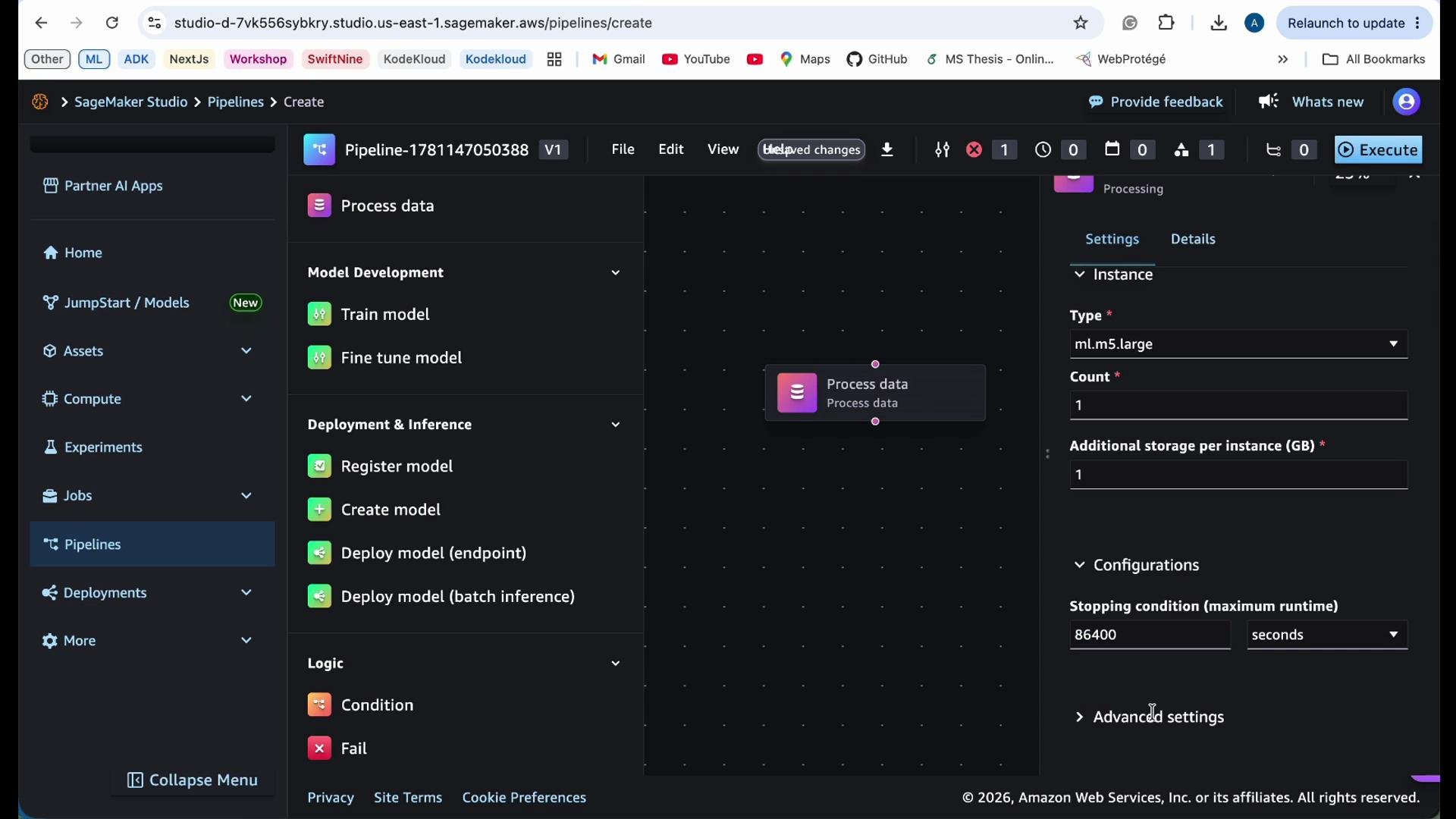This screenshot has width=1456, height=819.
Task: Click the download pipeline definition icon
Action: (x=887, y=150)
